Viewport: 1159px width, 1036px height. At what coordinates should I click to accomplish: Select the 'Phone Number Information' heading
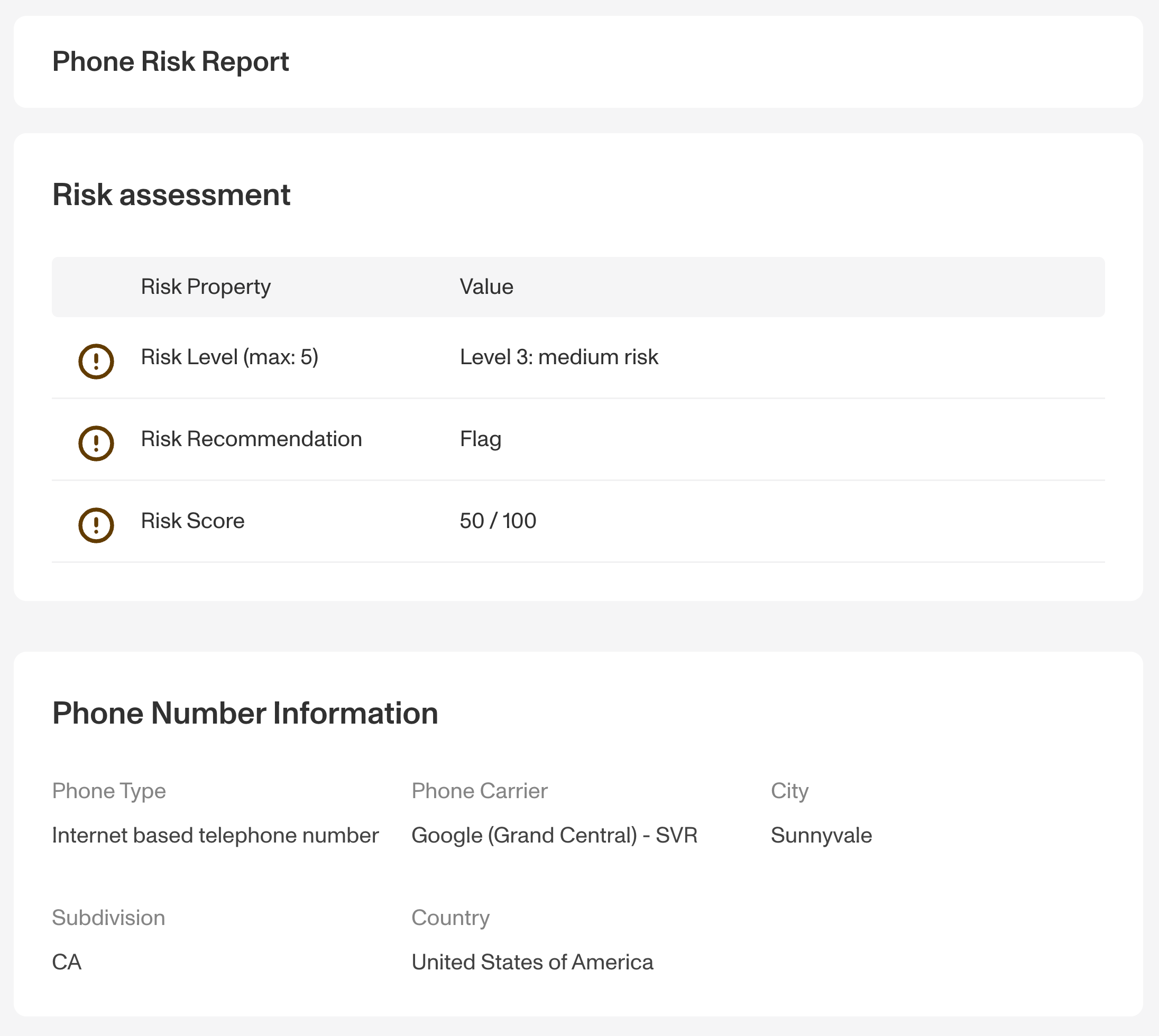pos(245,713)
